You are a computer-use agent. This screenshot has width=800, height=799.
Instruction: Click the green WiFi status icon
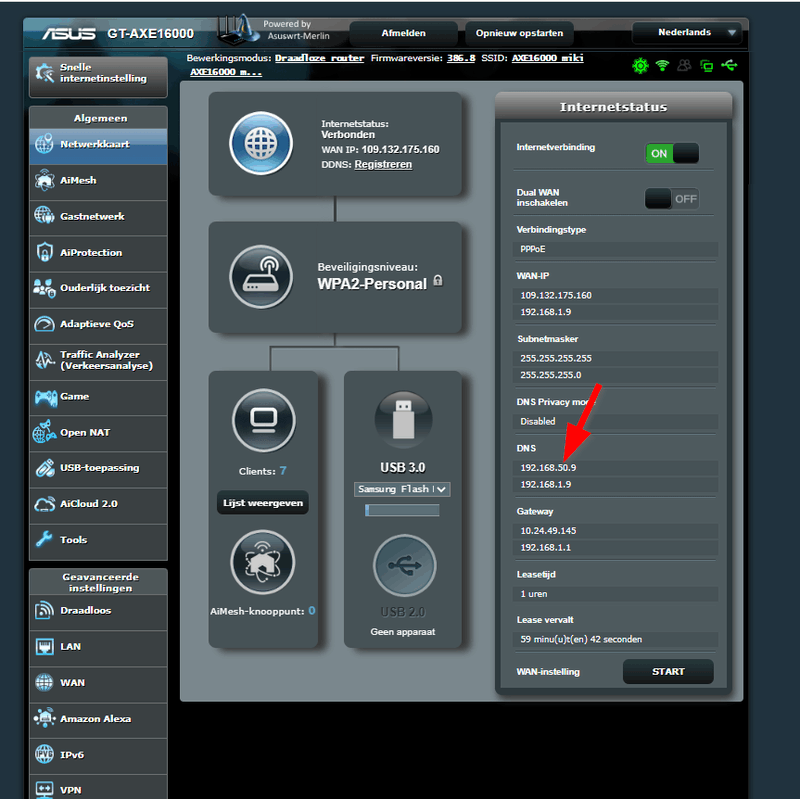click(x=662, y=65)
